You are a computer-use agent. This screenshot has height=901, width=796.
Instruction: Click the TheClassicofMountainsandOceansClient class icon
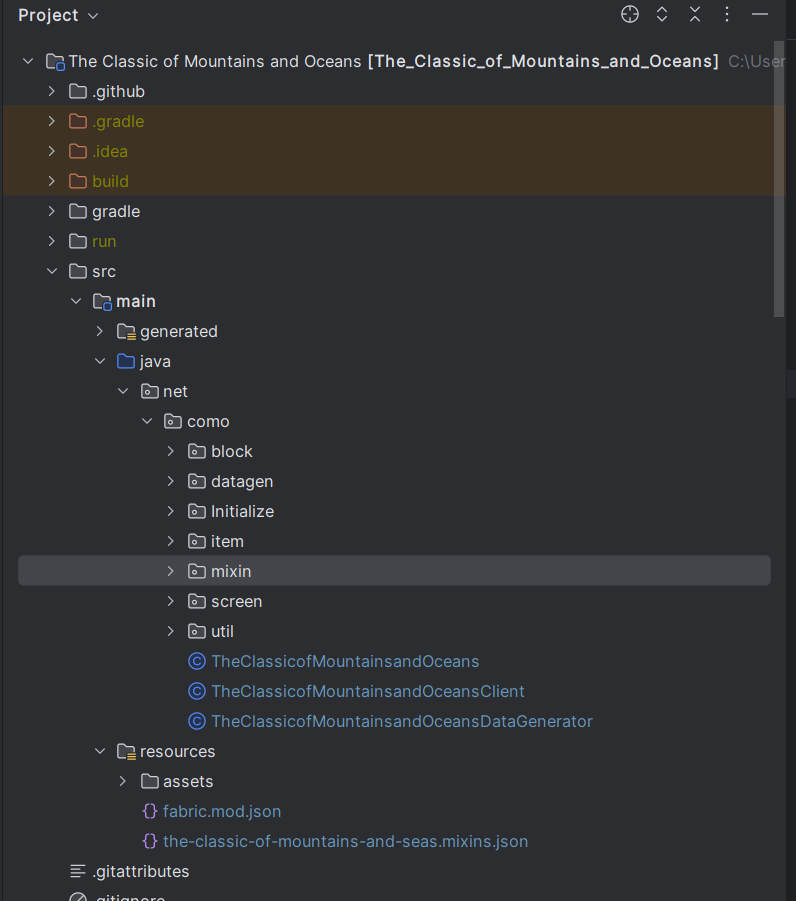coord(197,691)
